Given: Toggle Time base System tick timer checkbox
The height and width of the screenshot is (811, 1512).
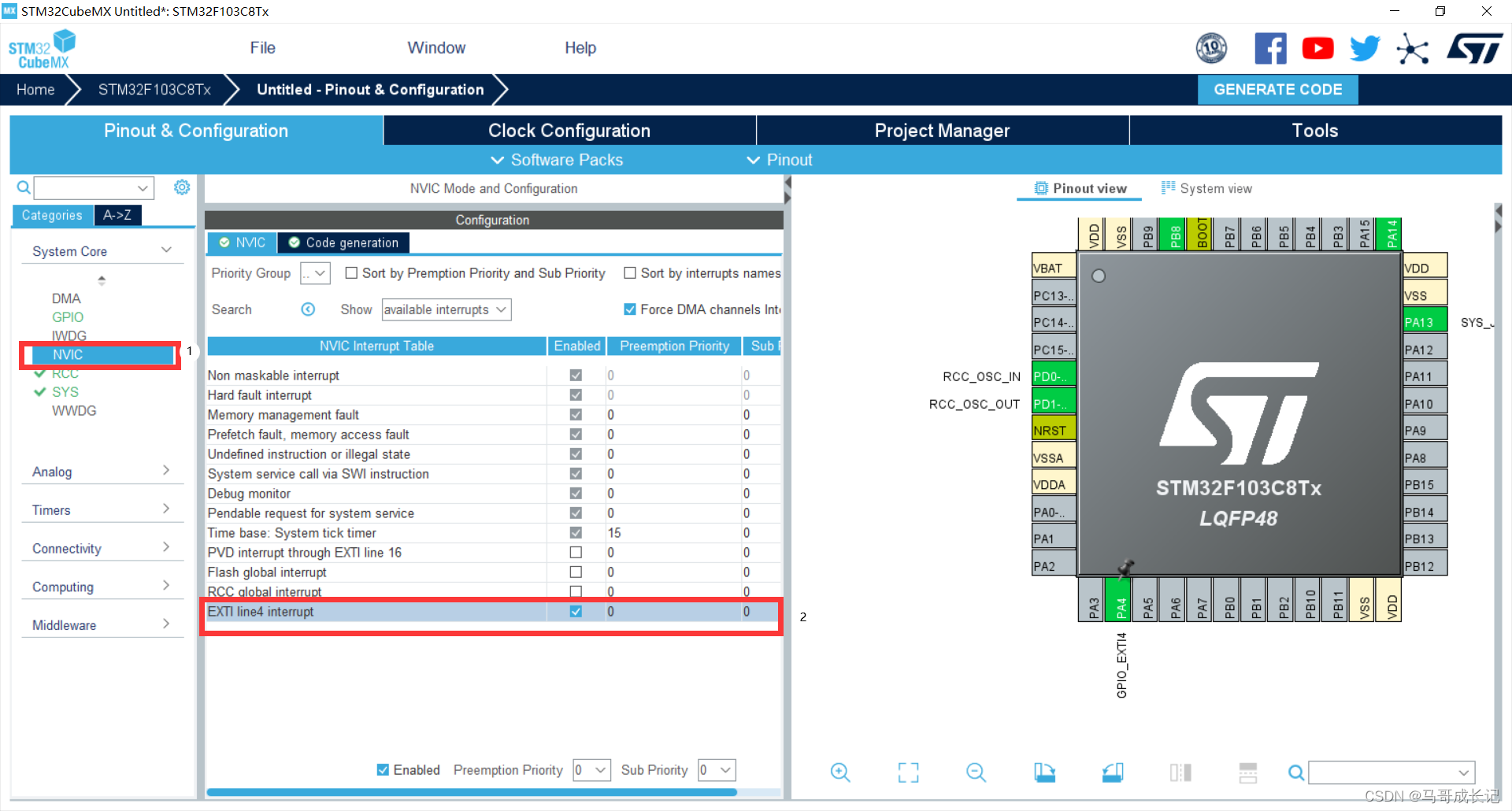Looking at the screenshot, I should point(576,533).
